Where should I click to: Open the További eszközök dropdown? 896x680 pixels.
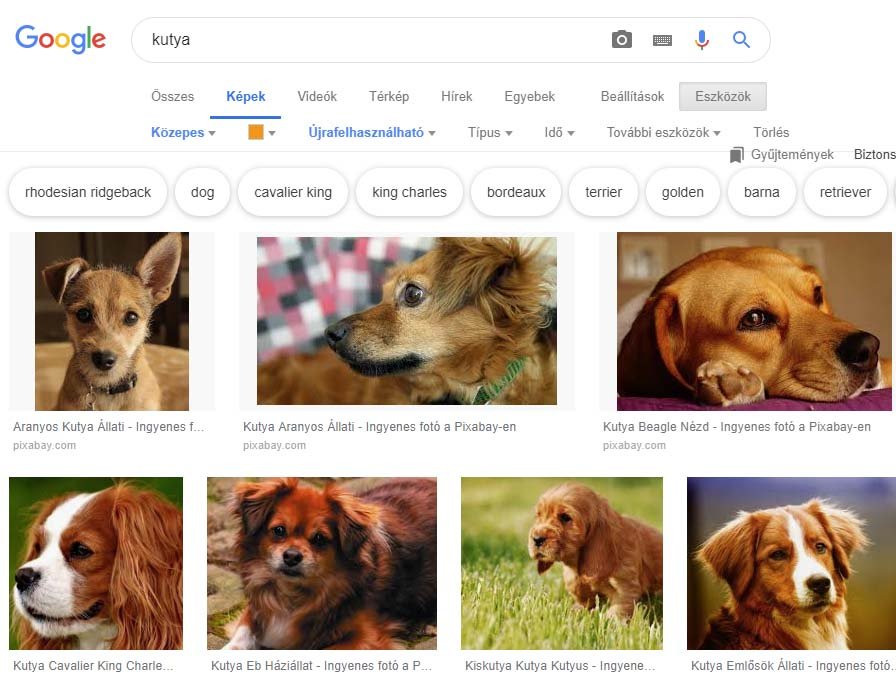pyautogui.click(x=662, y=131)
